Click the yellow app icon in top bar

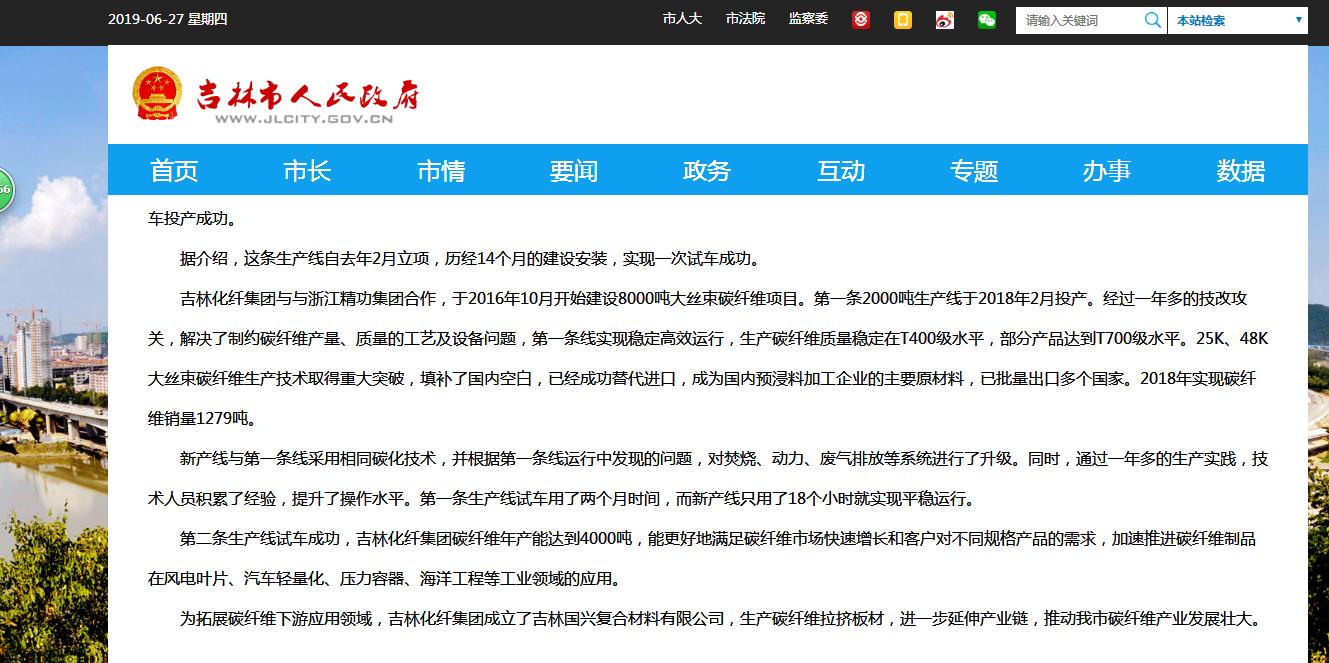902,20
